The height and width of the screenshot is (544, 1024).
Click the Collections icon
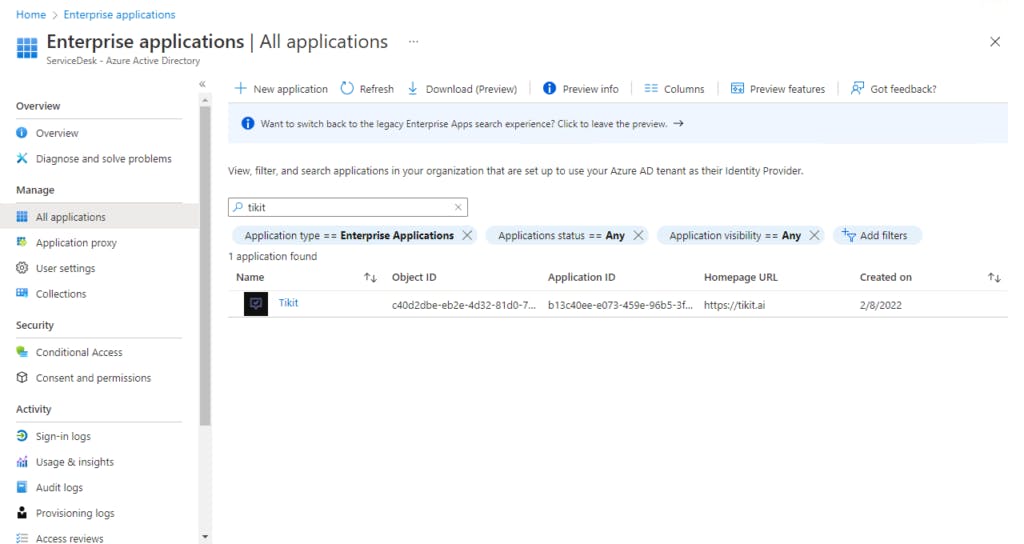pyautogui.click(x=22, y=293)
